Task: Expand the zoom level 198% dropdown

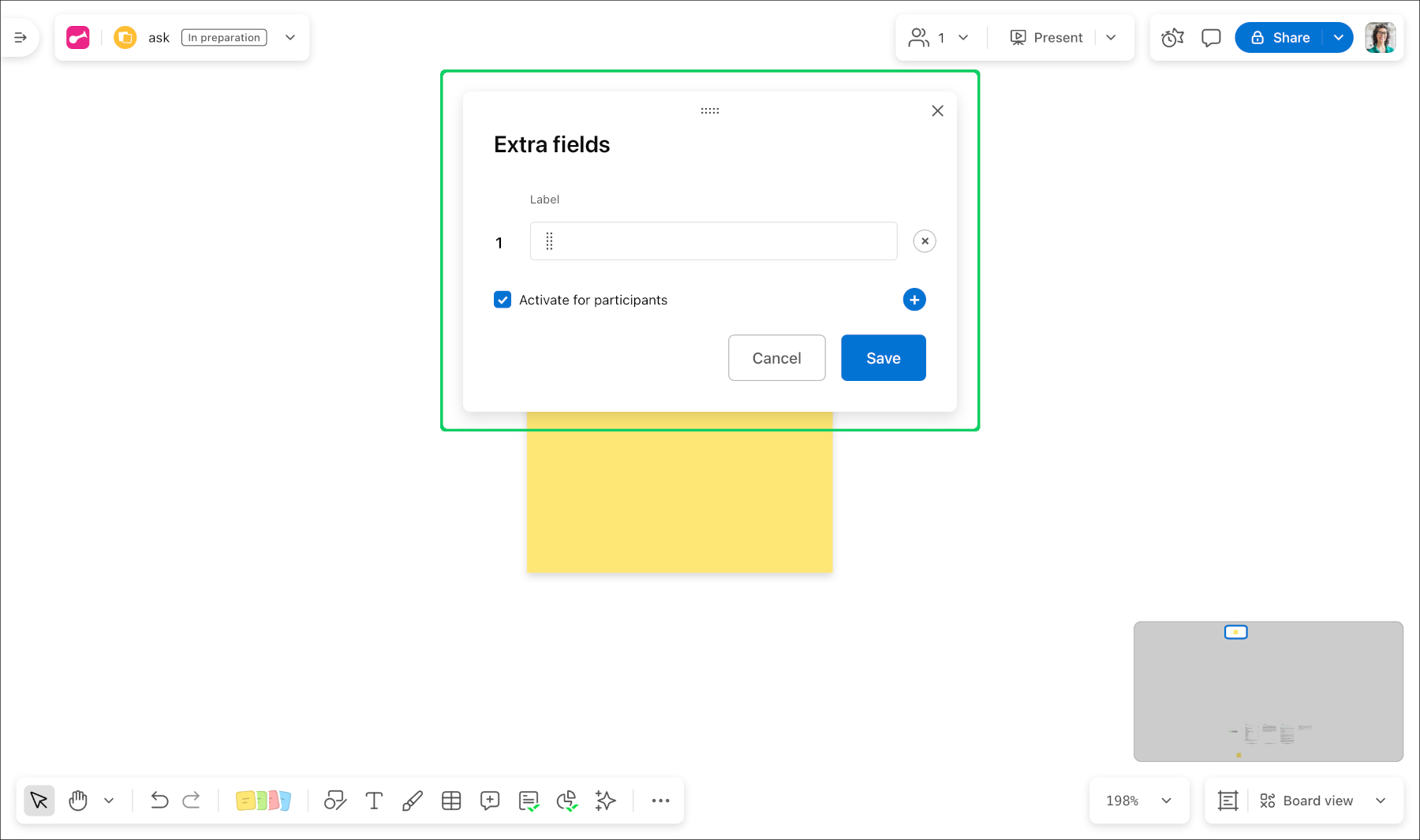Action: (x=1166, y=801)
